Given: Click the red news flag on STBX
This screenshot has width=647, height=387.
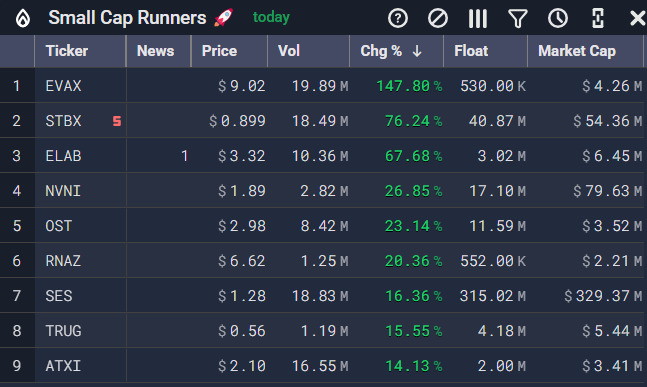Looking at the screenshot, I should coord(117,121).
